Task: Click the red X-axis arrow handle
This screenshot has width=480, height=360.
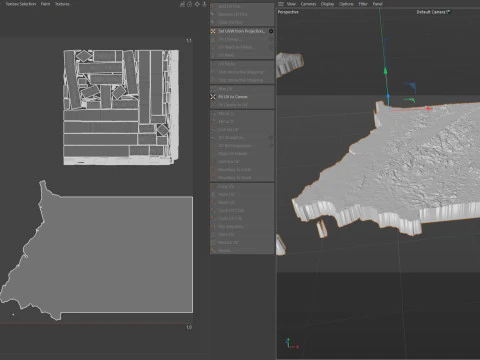Action: [x=429, y=108]
